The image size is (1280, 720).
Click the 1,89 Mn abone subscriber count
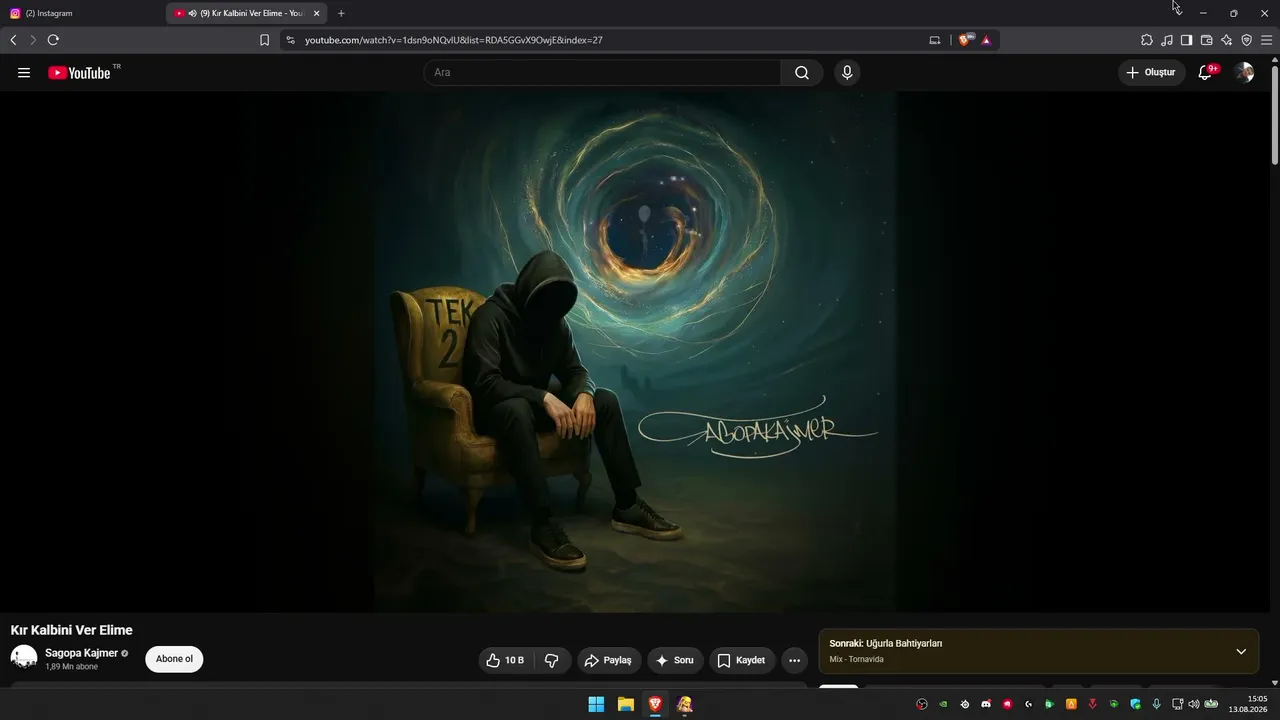coord(72,667)
